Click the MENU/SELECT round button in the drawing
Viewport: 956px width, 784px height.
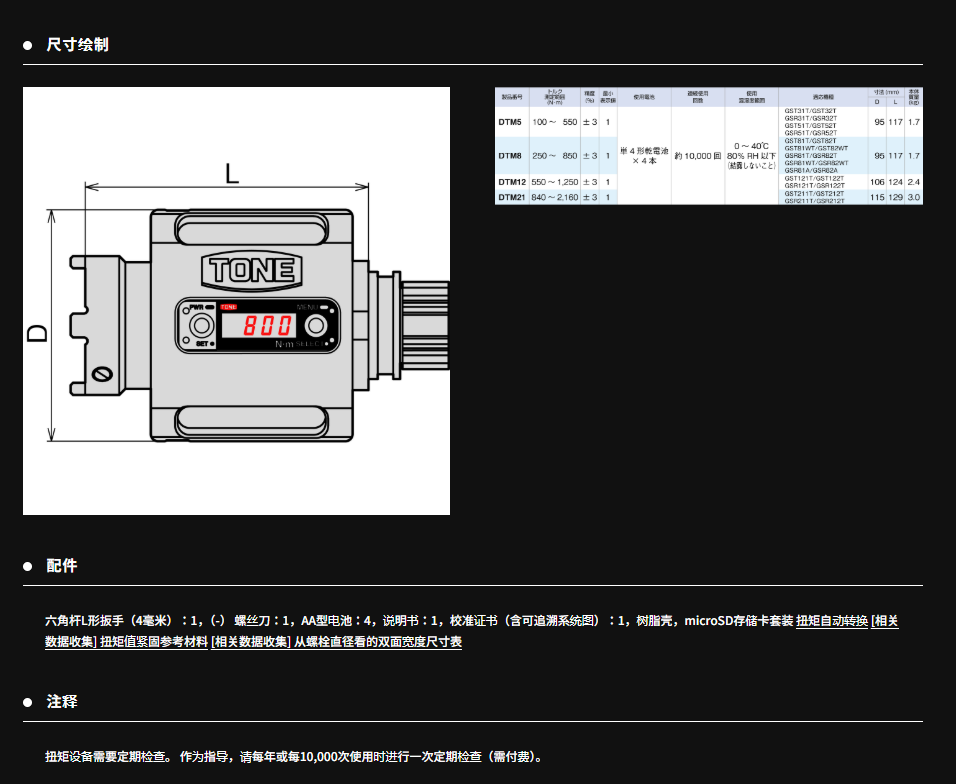click(317, 326)
